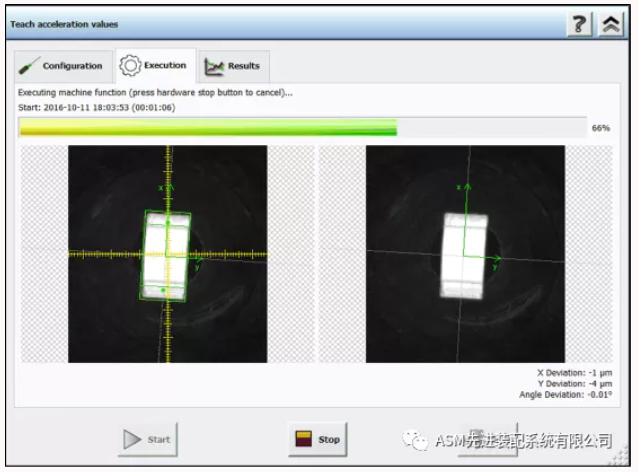Click the 'Executing machine function' status message
Screen dimensions: 638x472
pyautogui.click(x=155, y=93)
